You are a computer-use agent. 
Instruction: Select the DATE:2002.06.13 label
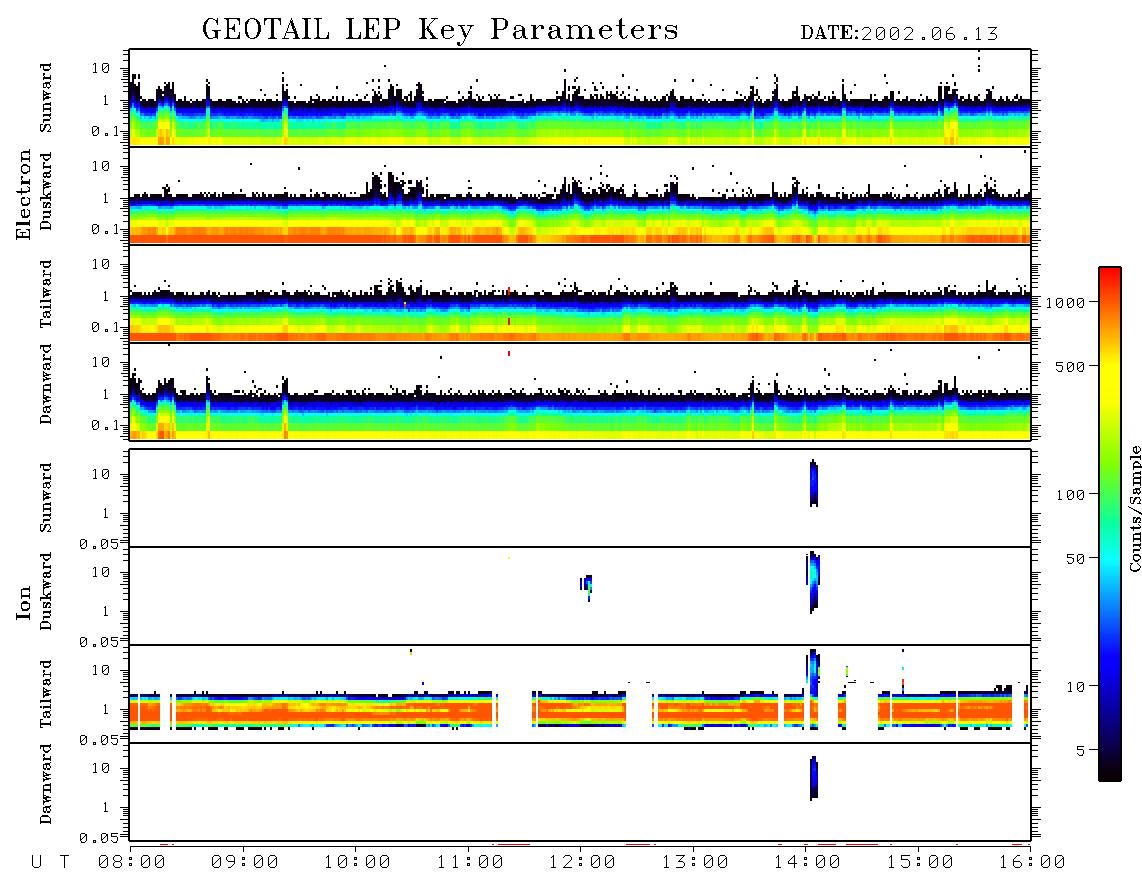point(899,34)
